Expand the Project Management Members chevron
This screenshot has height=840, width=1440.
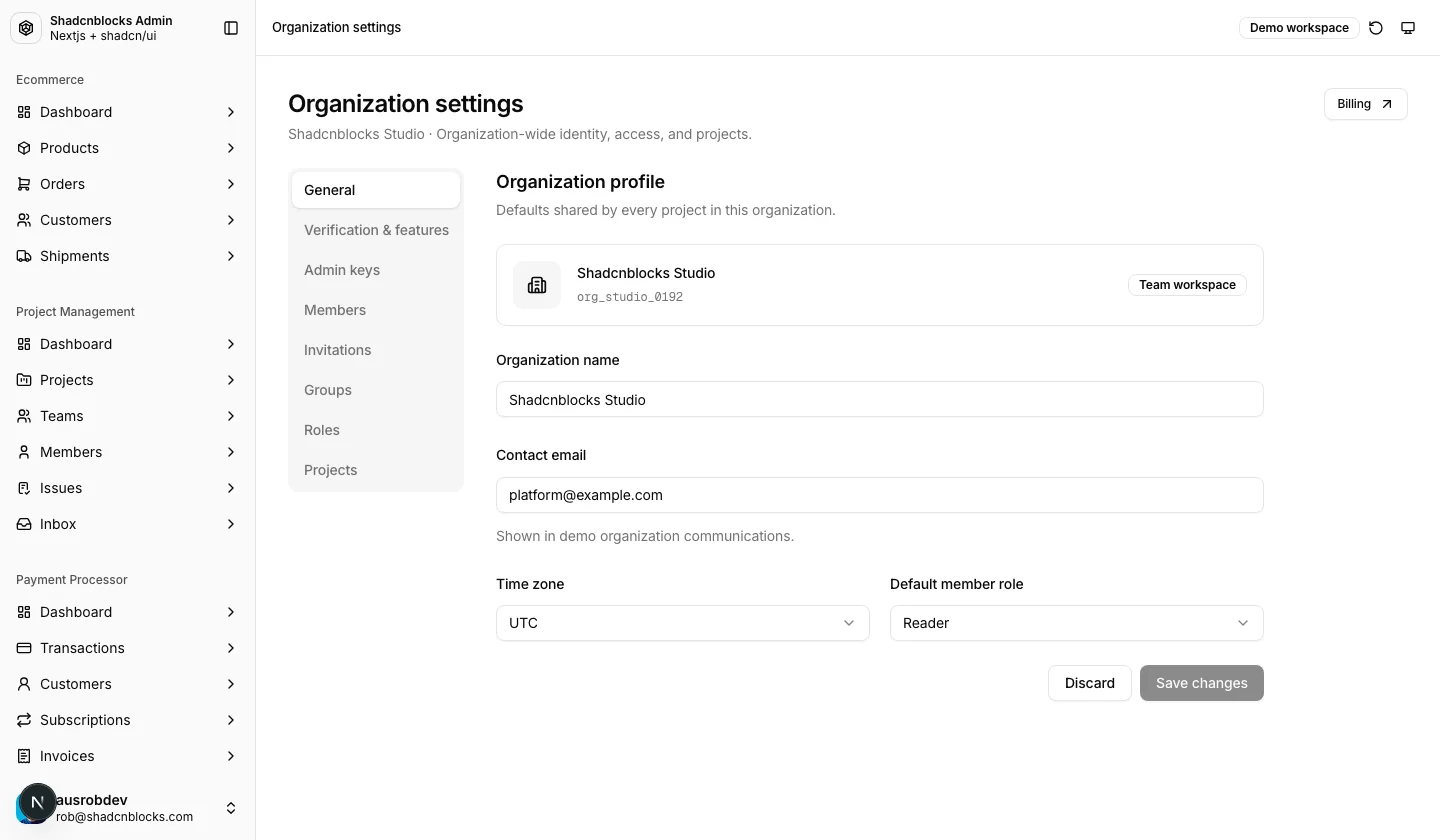(231, 452)
